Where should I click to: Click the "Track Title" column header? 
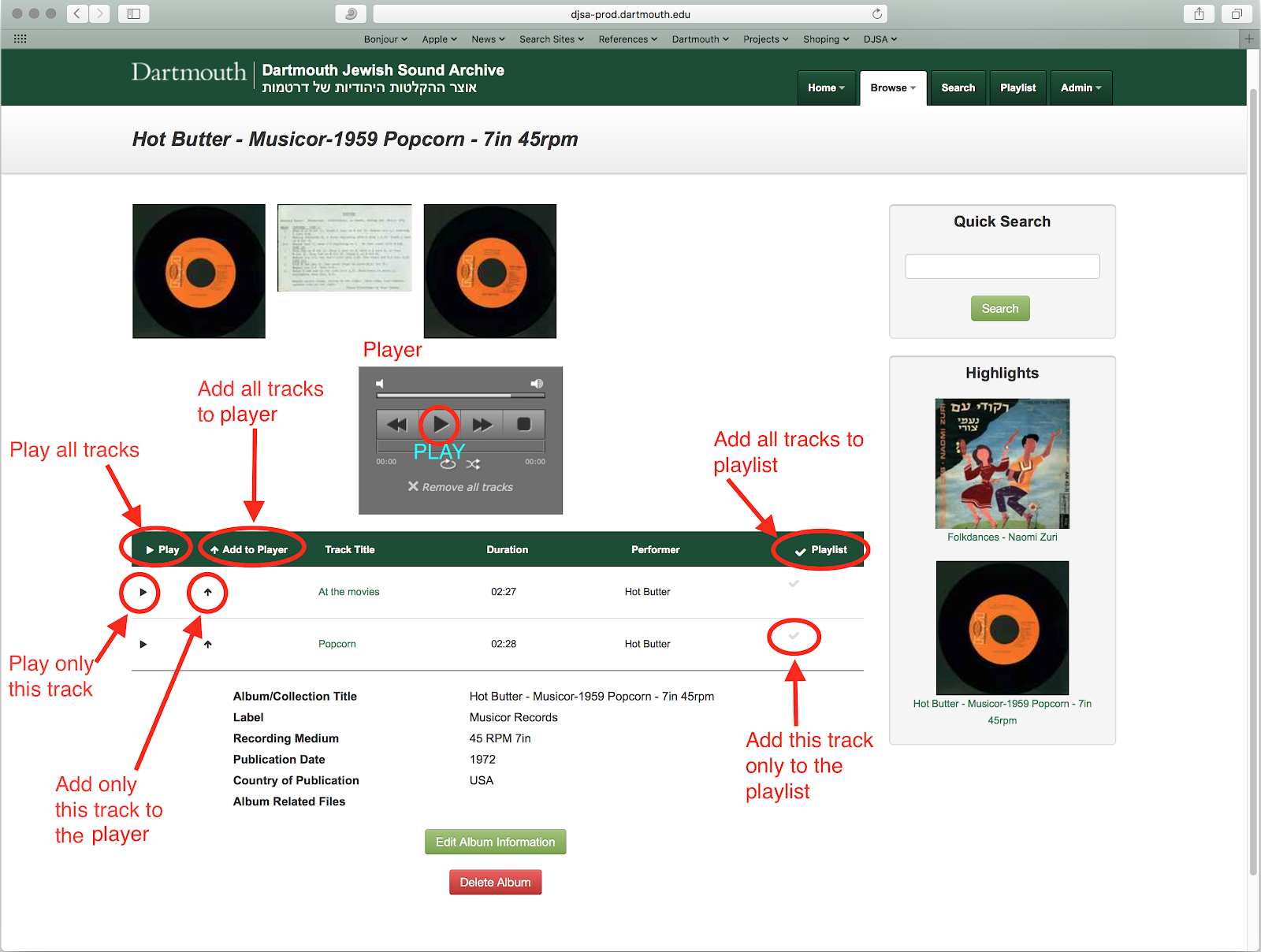349,549
